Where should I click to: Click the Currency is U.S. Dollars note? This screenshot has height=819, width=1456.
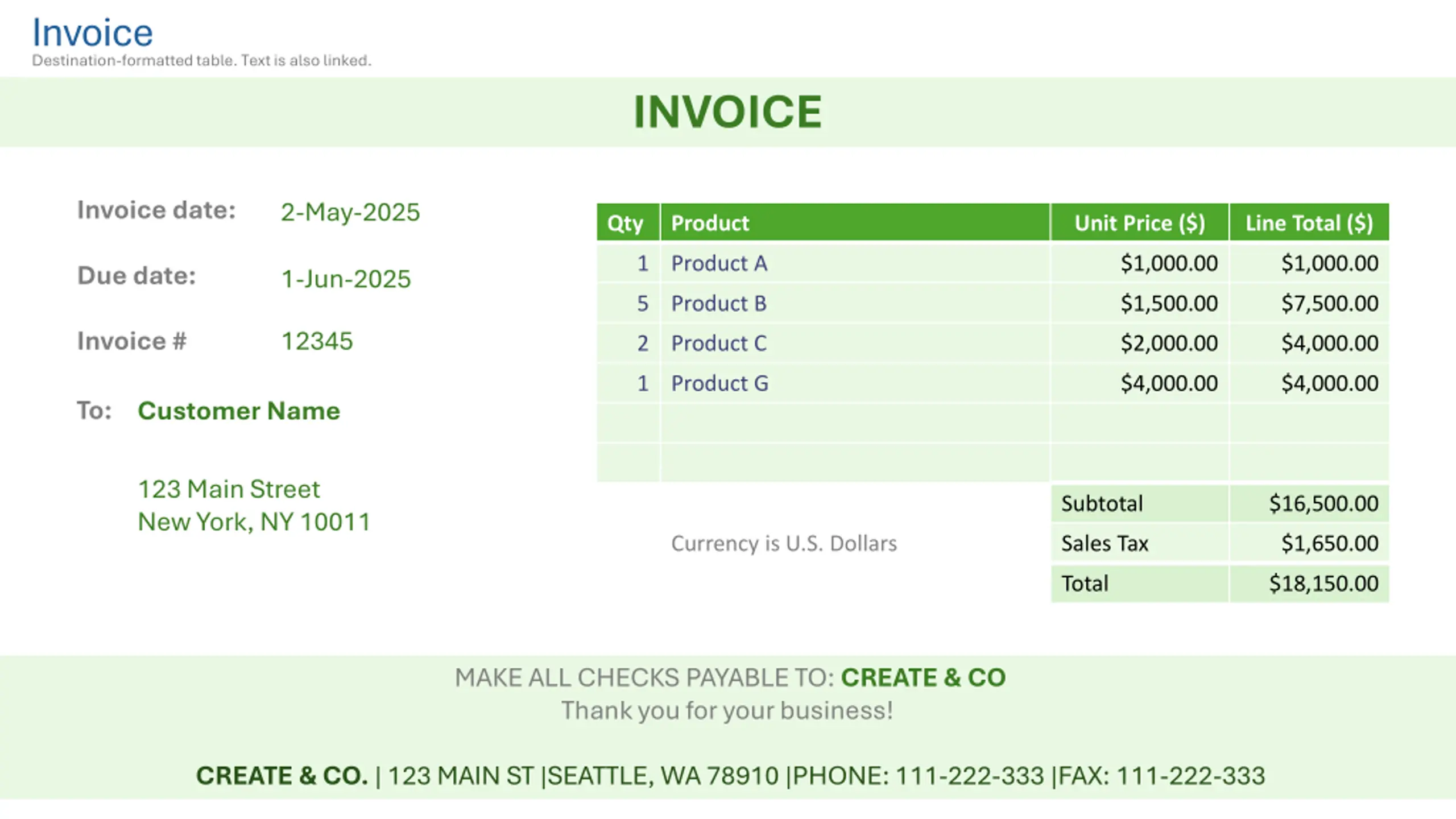tap(784, 544)
